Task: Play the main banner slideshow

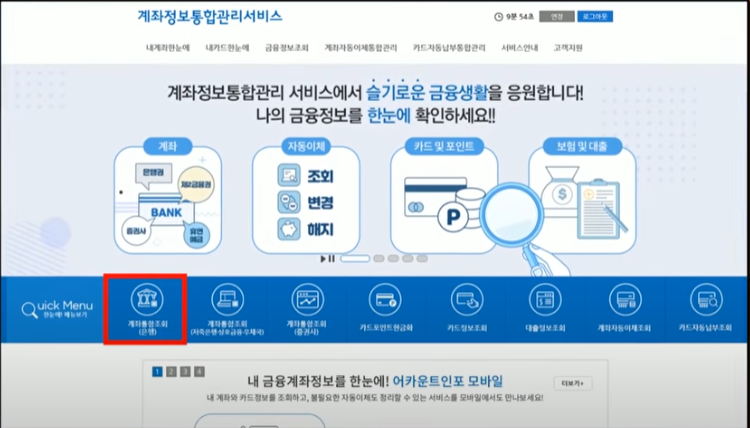Action: pos(323,259)
